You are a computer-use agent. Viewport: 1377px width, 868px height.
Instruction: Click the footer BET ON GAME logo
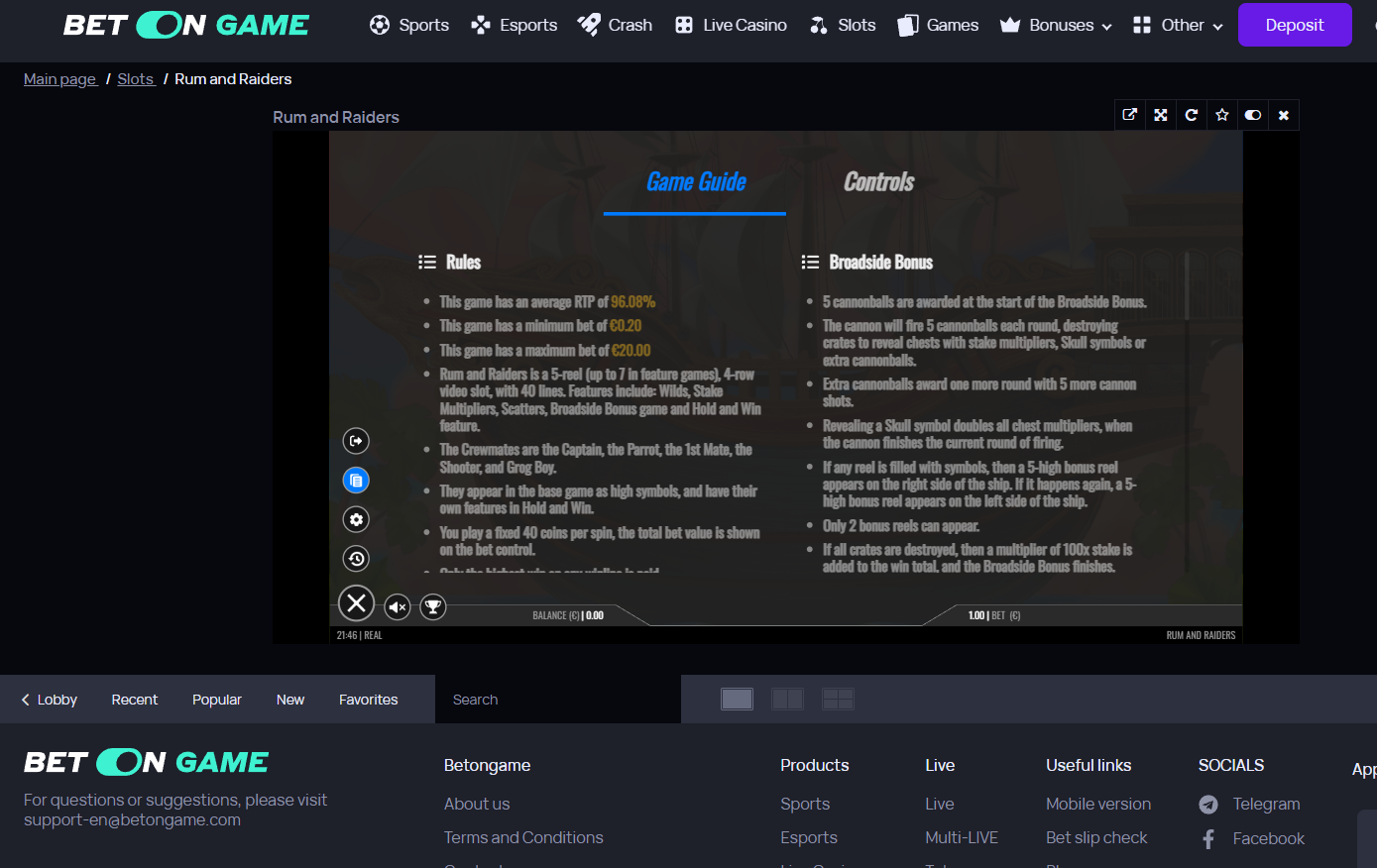pyautogui.click(x=147, y=762)
